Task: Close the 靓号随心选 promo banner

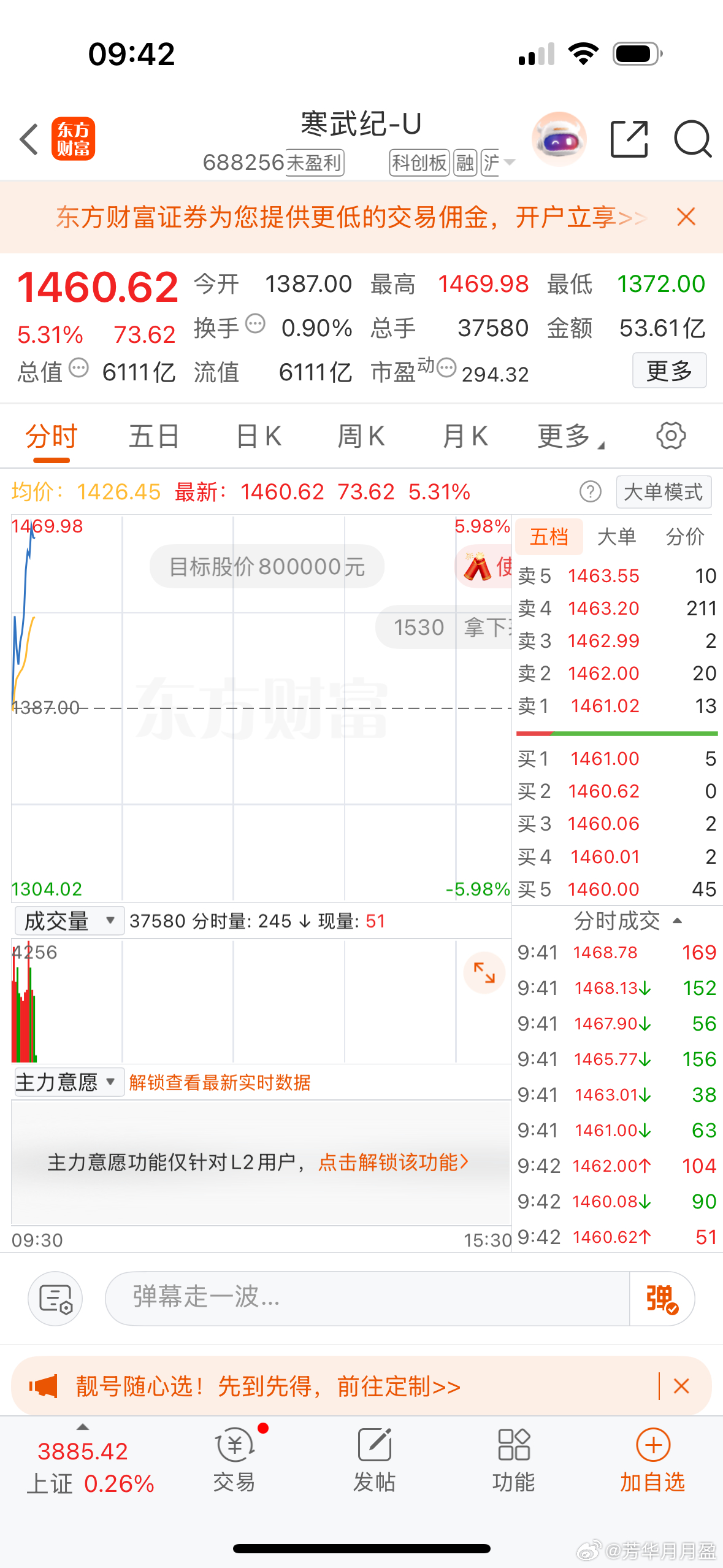Action: (681, 1386)
